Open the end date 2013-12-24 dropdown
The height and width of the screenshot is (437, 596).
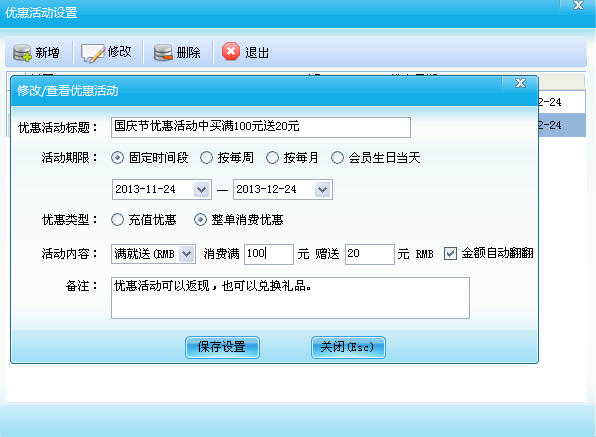coord(322,189)
